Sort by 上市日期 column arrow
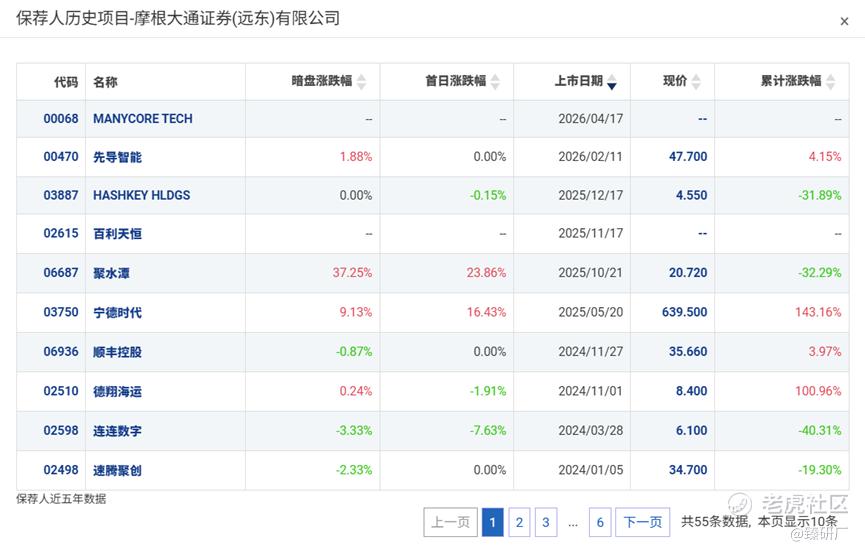 pos(612,82)
